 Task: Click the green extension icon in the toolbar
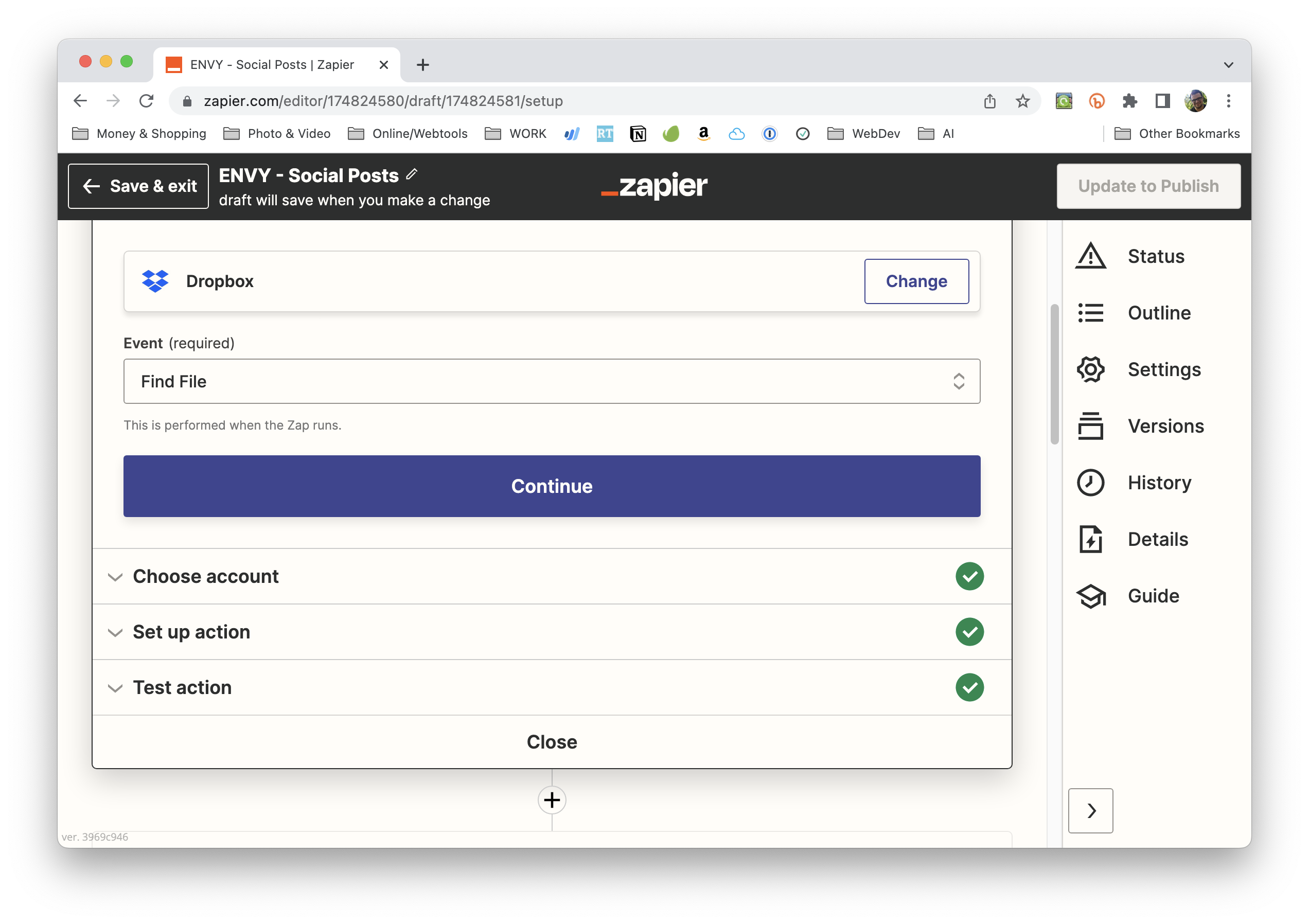(x=1064, y=101)
